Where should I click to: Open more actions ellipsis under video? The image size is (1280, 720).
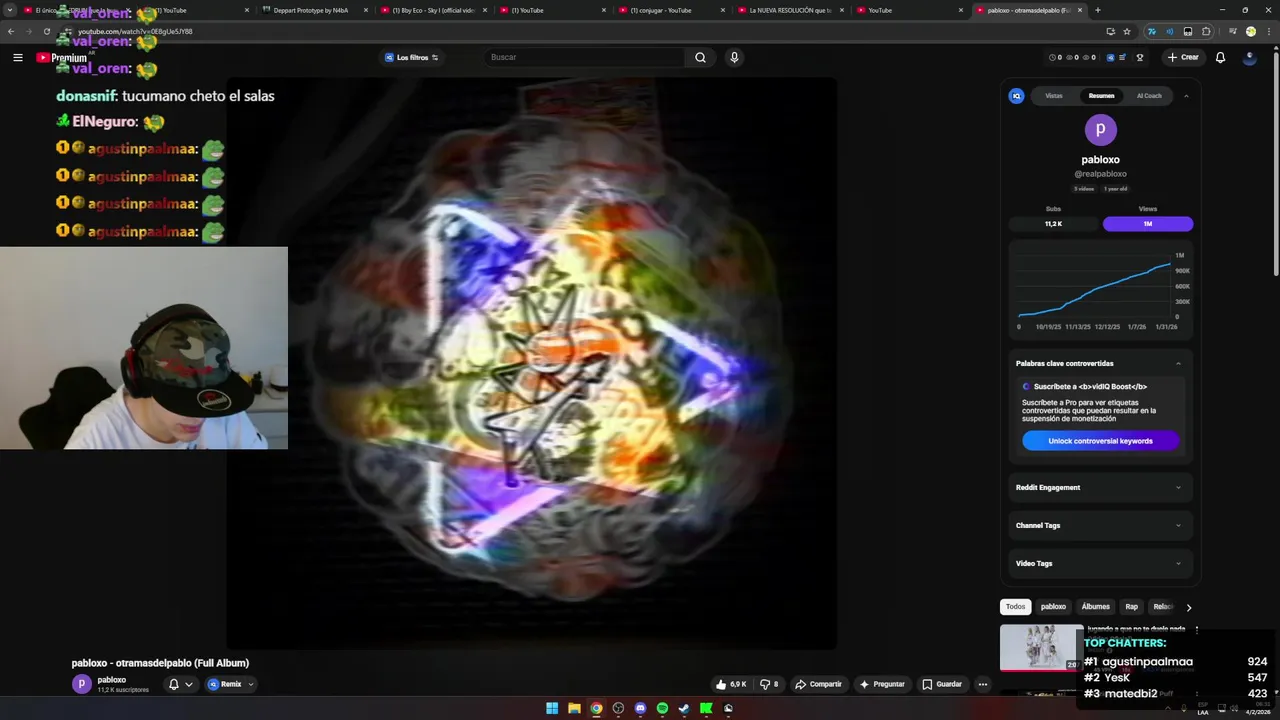(983, 684)
